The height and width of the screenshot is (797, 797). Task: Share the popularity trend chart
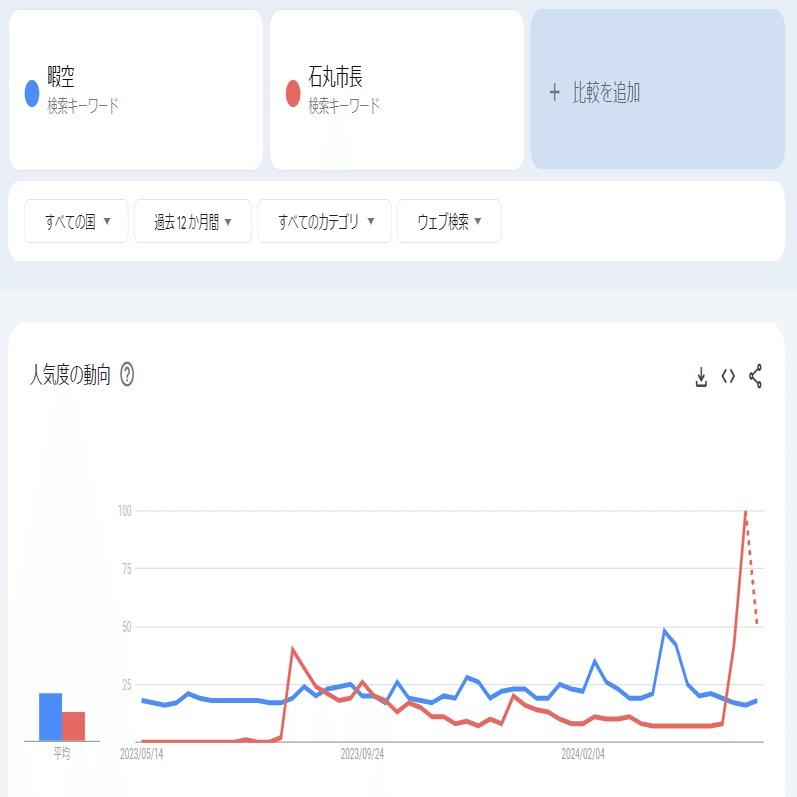point(755,376)
